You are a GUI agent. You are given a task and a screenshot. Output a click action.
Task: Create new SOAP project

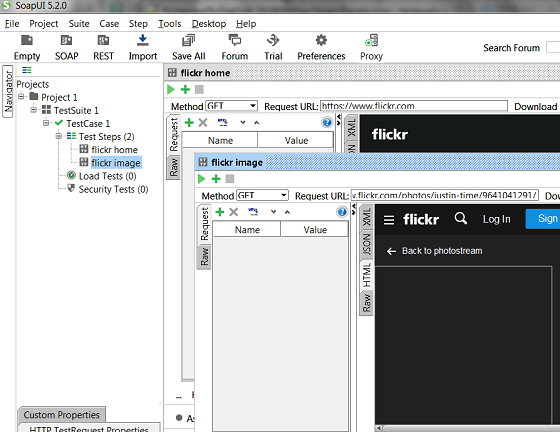[x=66, y=47]
